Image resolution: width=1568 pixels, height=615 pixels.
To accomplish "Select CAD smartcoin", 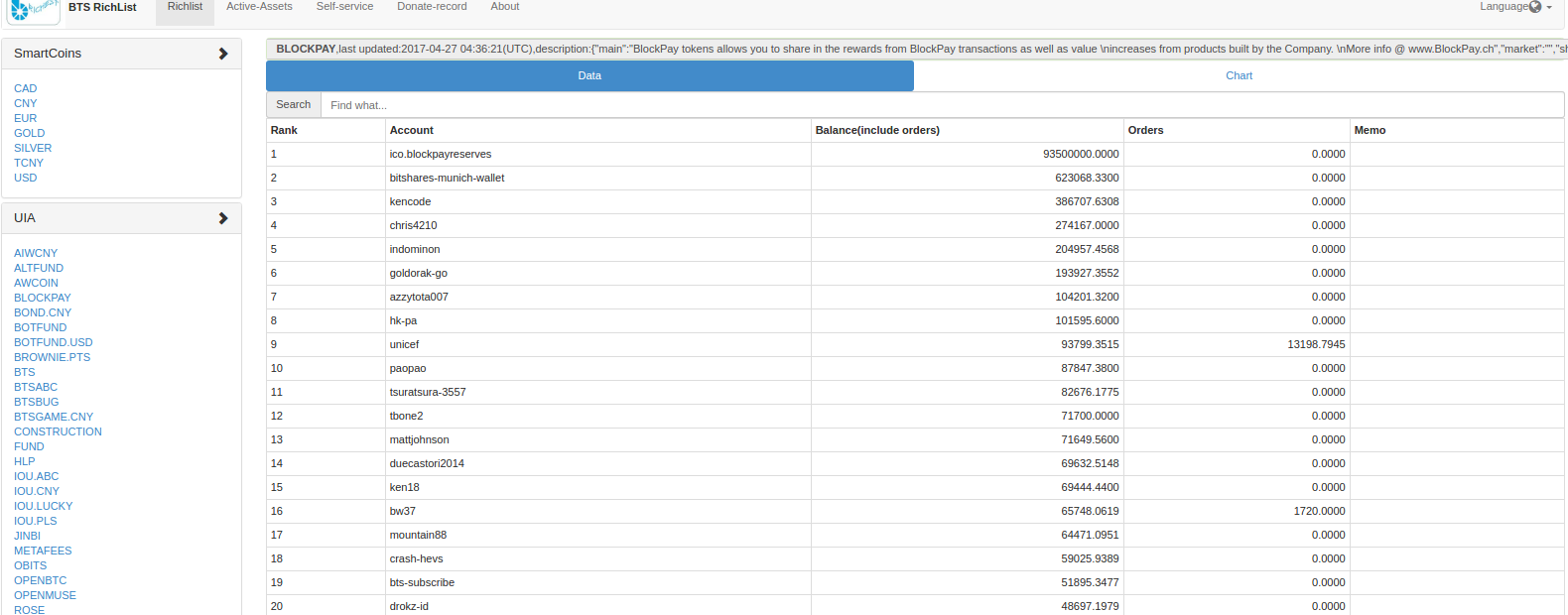I will point(25,88).
